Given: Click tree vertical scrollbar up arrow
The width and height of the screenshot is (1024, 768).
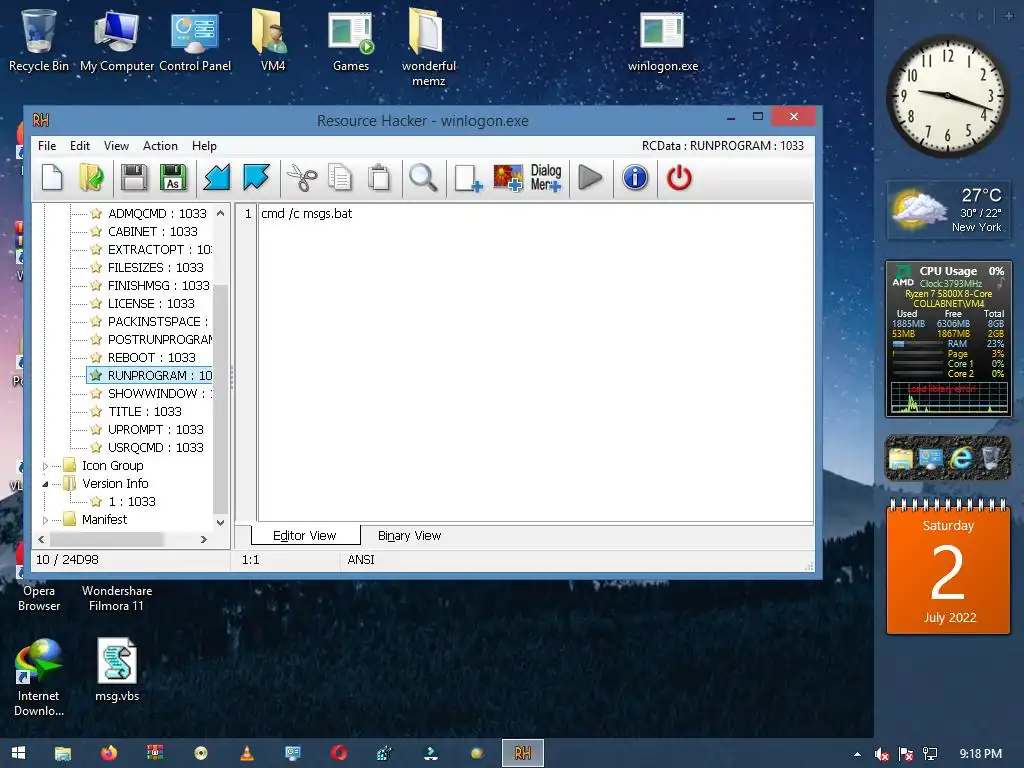Looking at the screenshot, I should 221,213.
